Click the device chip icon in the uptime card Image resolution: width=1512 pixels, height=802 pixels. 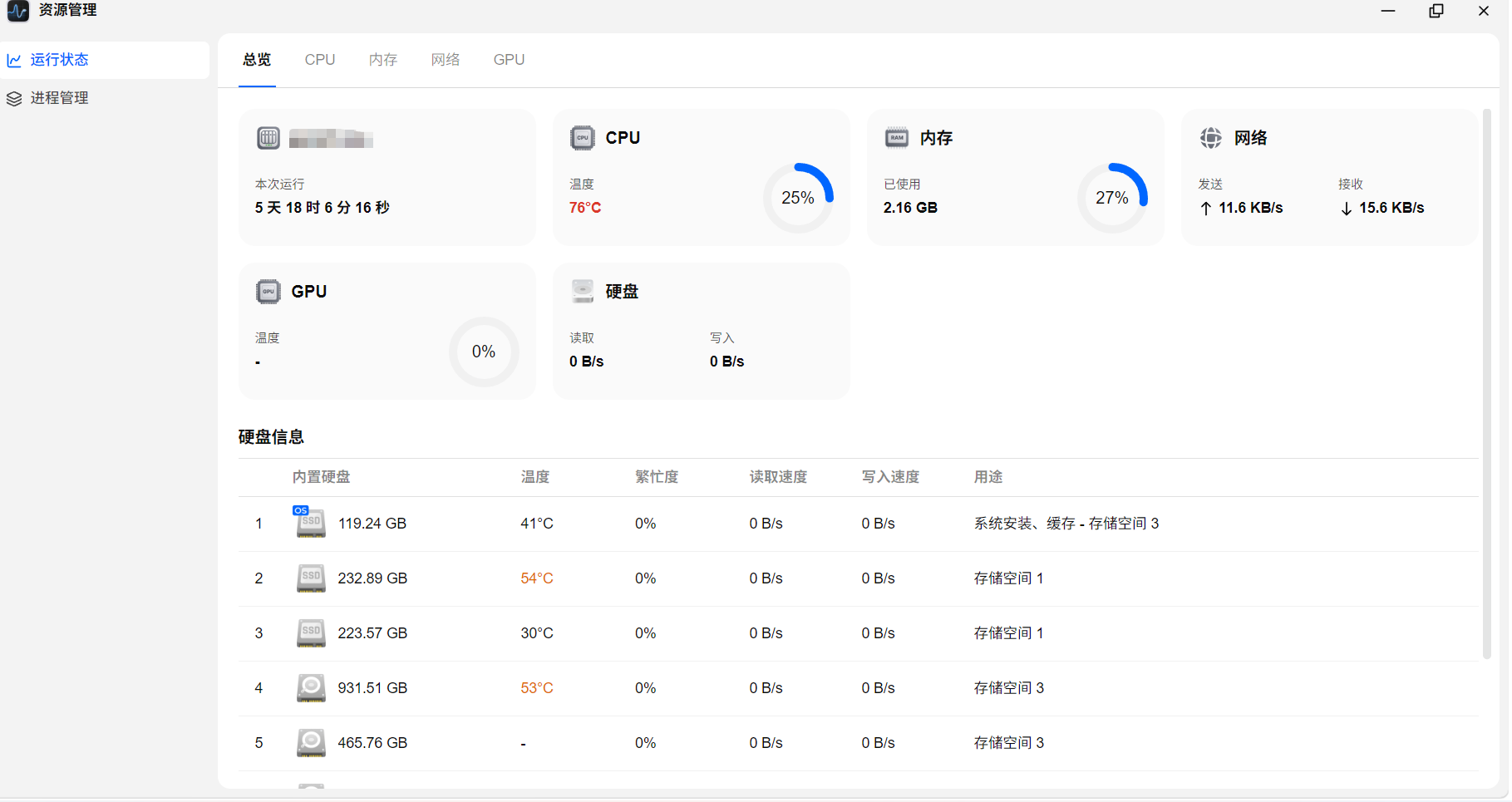point(268,138)
